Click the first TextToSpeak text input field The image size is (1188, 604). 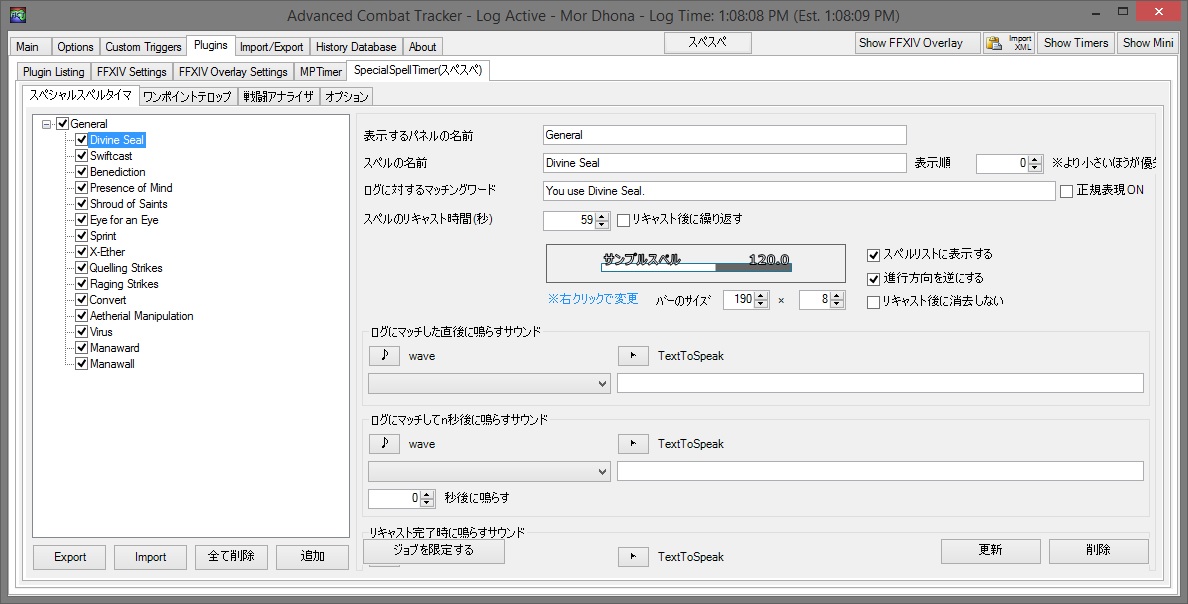[x=880, y=383]
